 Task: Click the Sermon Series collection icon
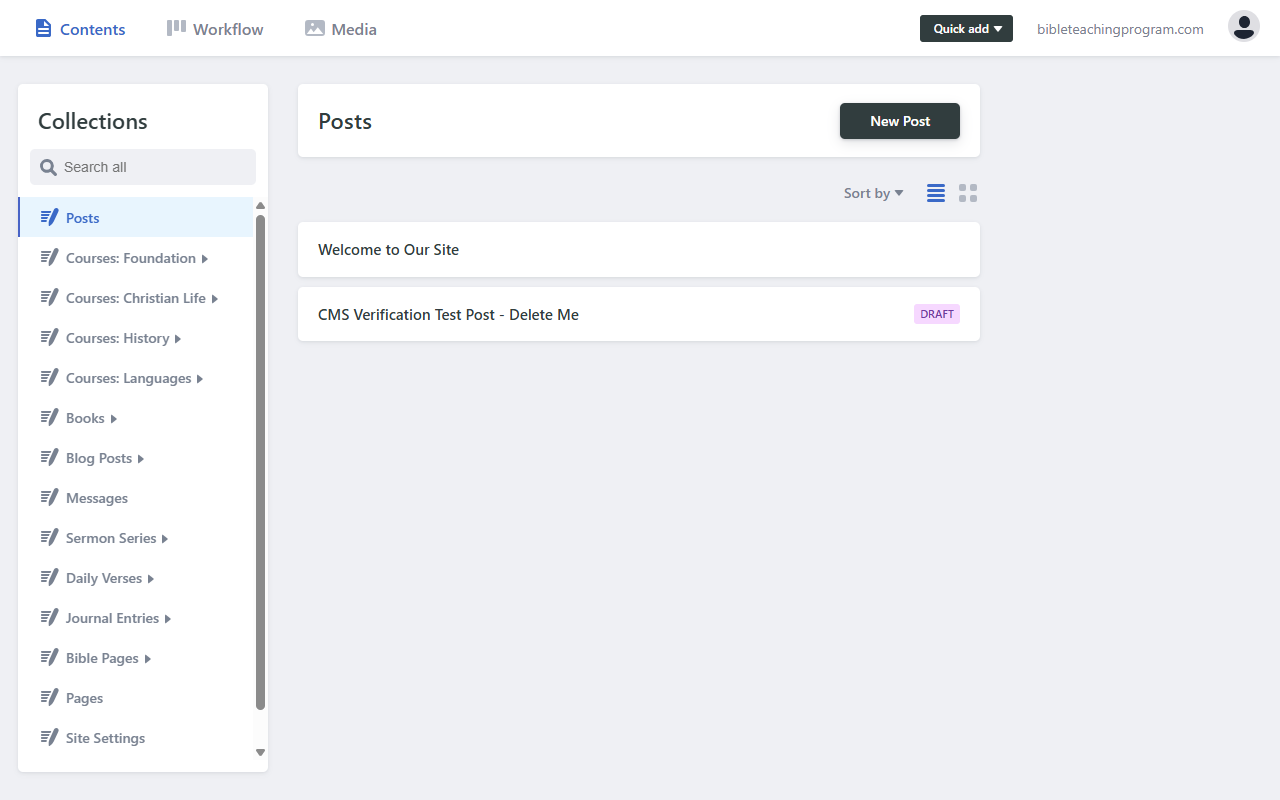click(x=50, y=537)
